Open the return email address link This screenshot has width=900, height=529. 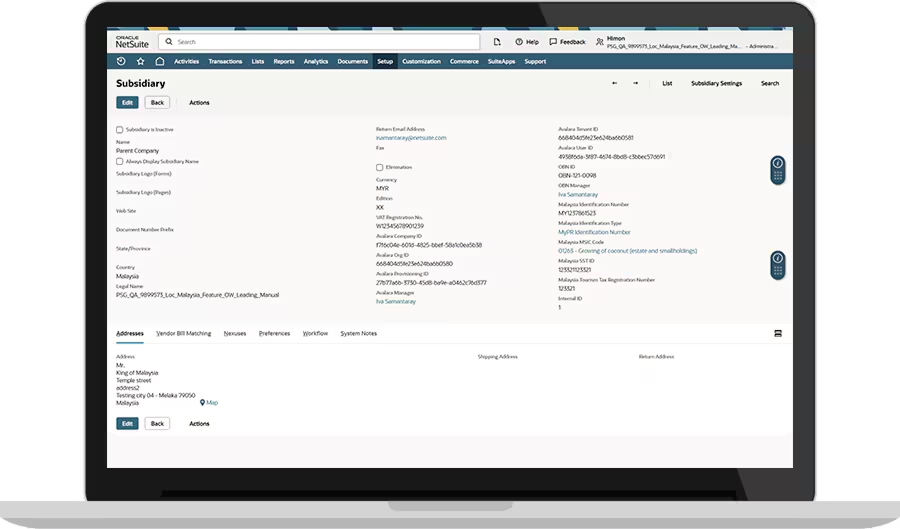pos(411,138)
